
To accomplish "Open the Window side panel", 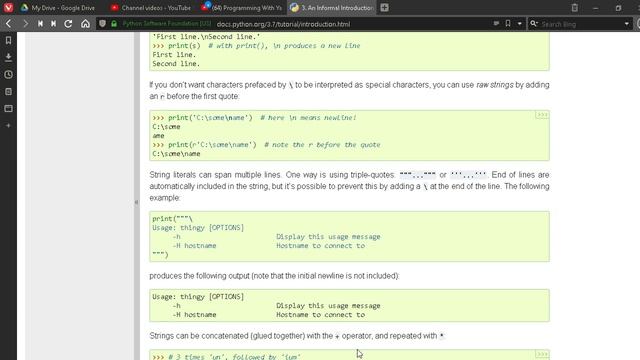I will point(8,109).
